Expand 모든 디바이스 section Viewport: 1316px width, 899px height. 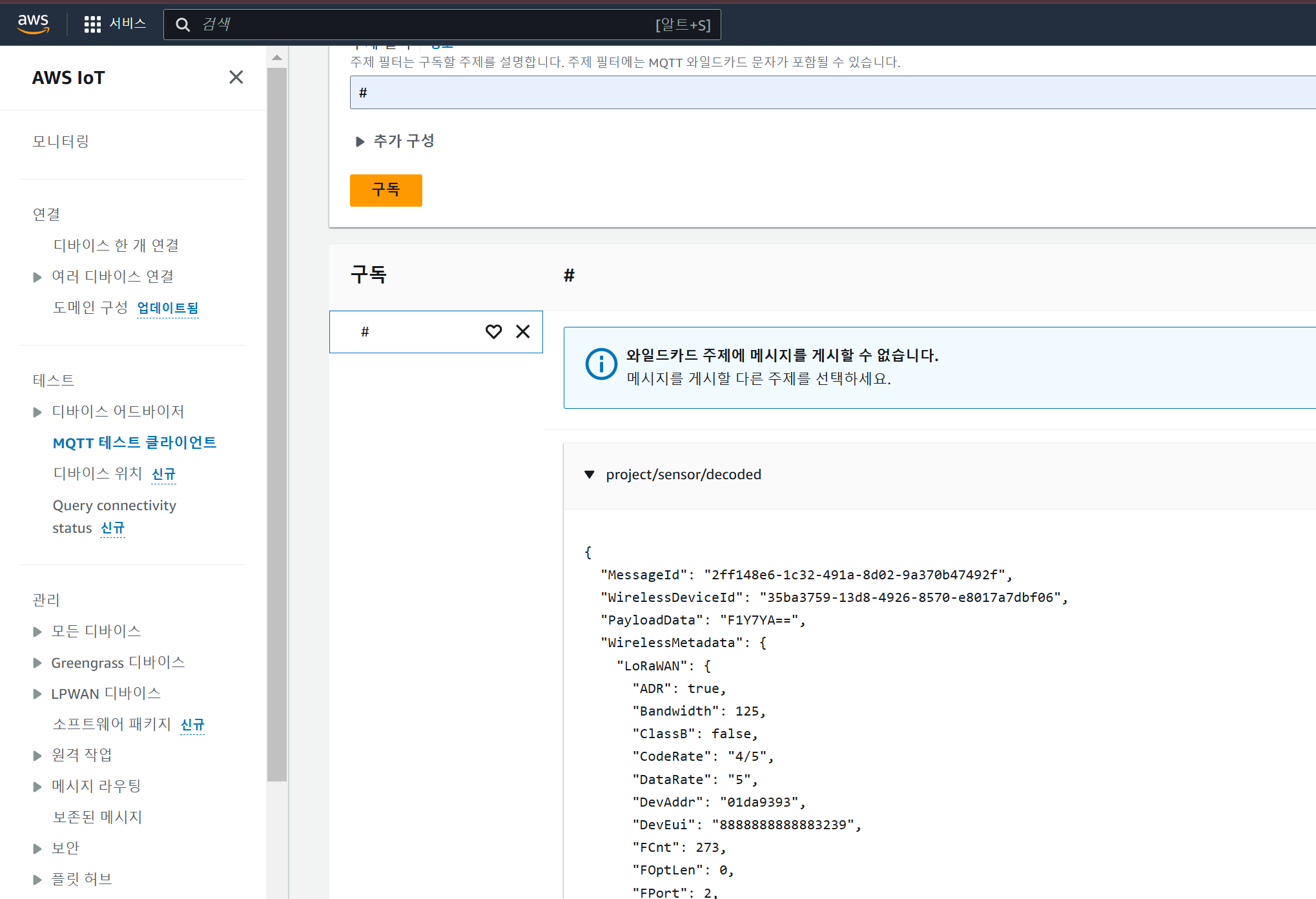(37, 632)
